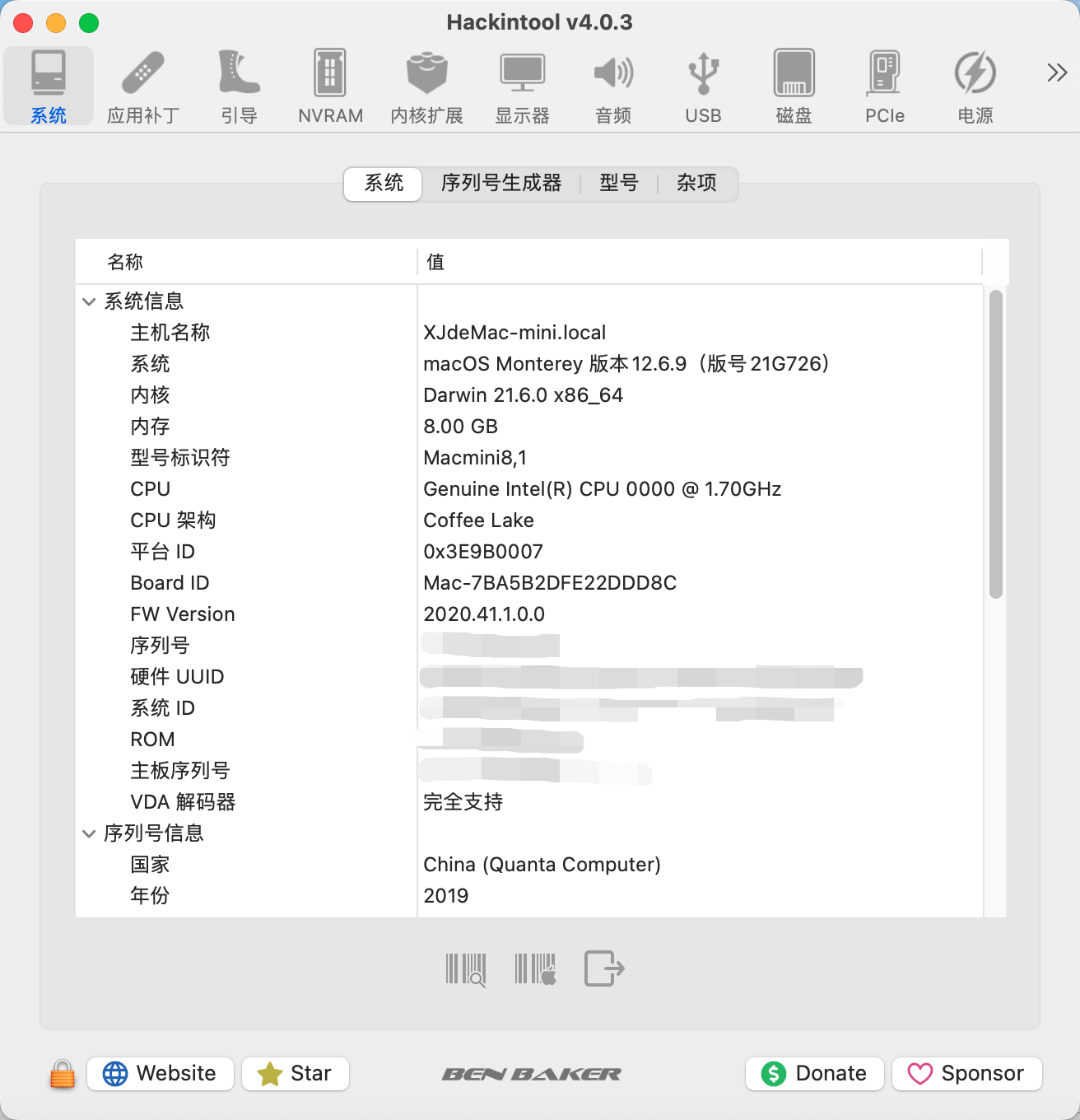Image resolution: width=1080 pixels, height=1120 pixels.
Task: Click the China (Quanta Computer) value
Action: click(x=542, y=865)
